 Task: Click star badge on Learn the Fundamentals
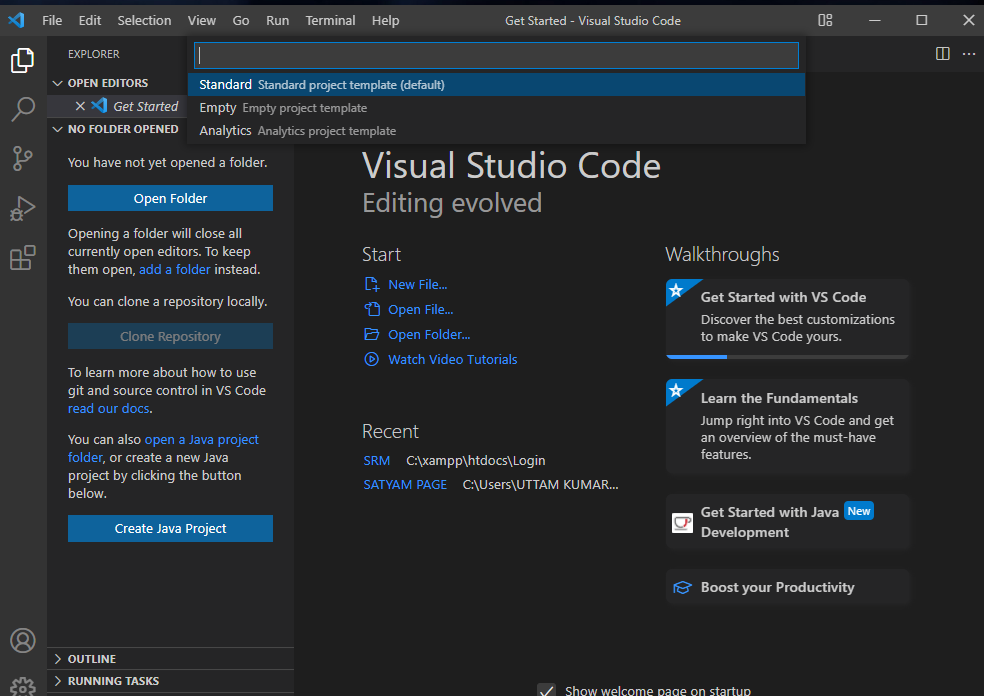(x=676, y=390)
